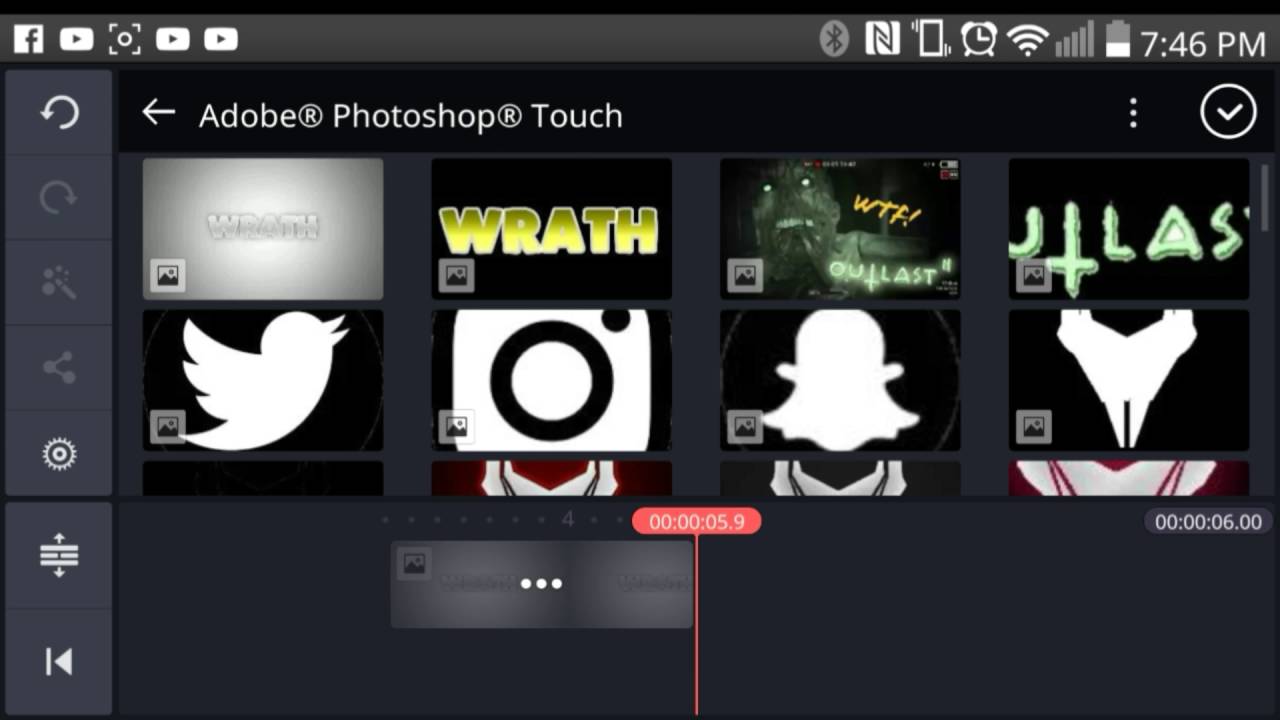Screen dimensions: 1280x720
Task: Tap the battery status icon
Action: point(1118,40)
